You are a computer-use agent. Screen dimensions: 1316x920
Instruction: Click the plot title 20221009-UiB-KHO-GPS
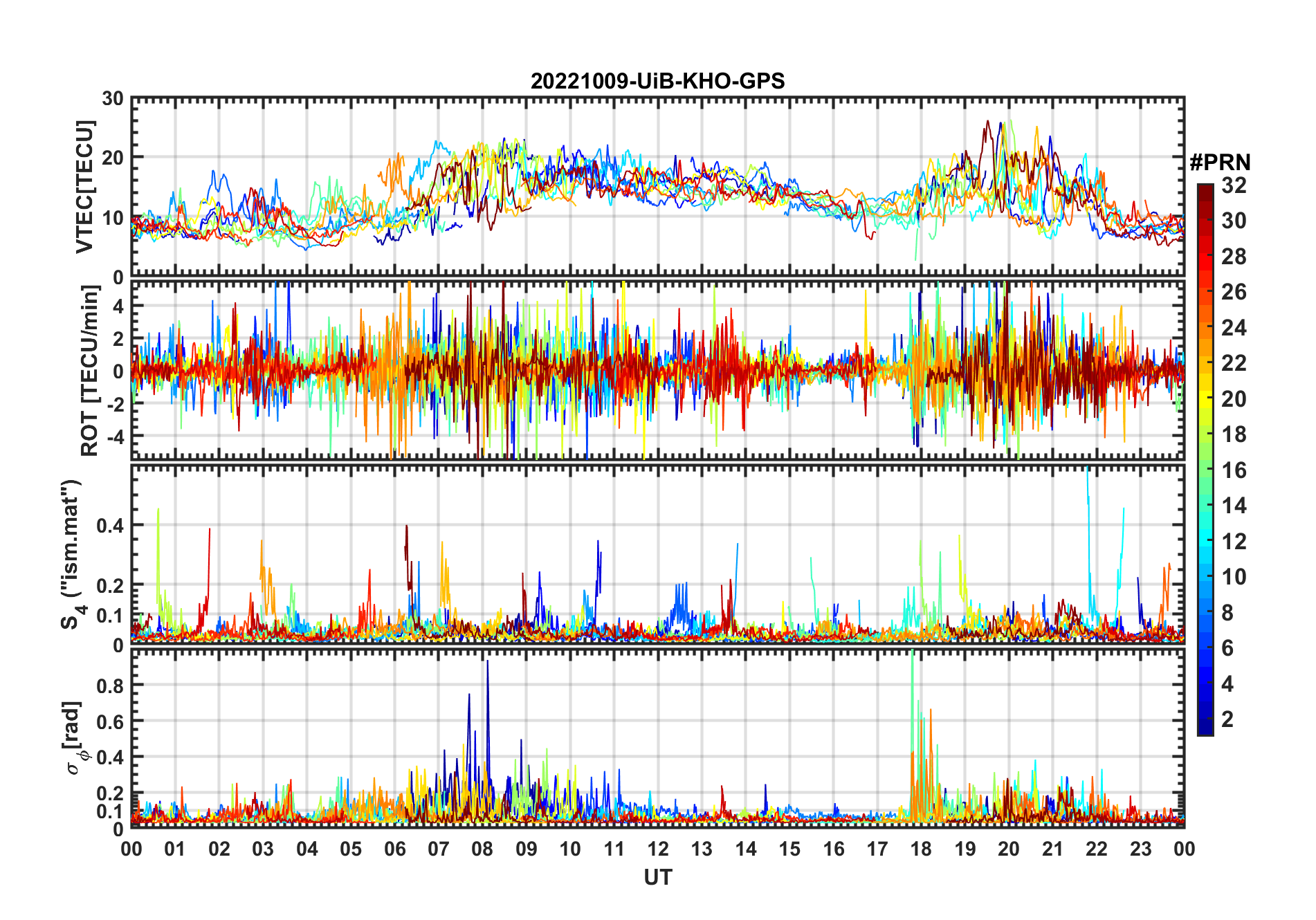tap(657, 82)
